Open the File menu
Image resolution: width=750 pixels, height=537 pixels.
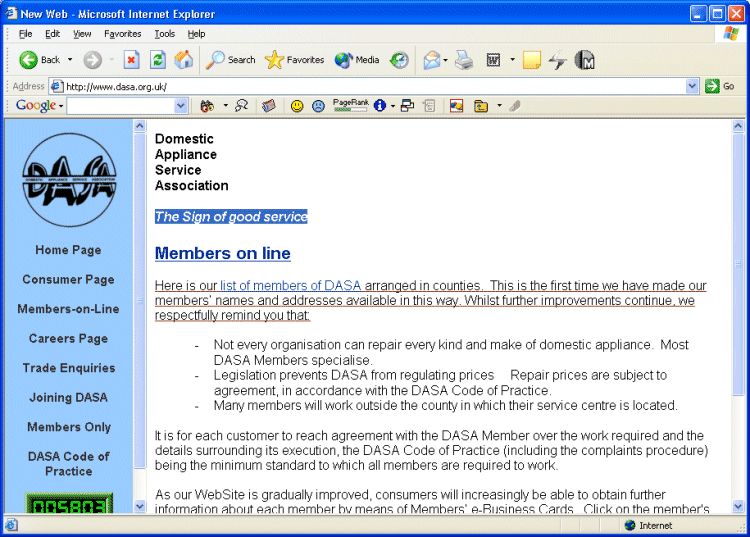pyautogui.click(x=25, y=34)
